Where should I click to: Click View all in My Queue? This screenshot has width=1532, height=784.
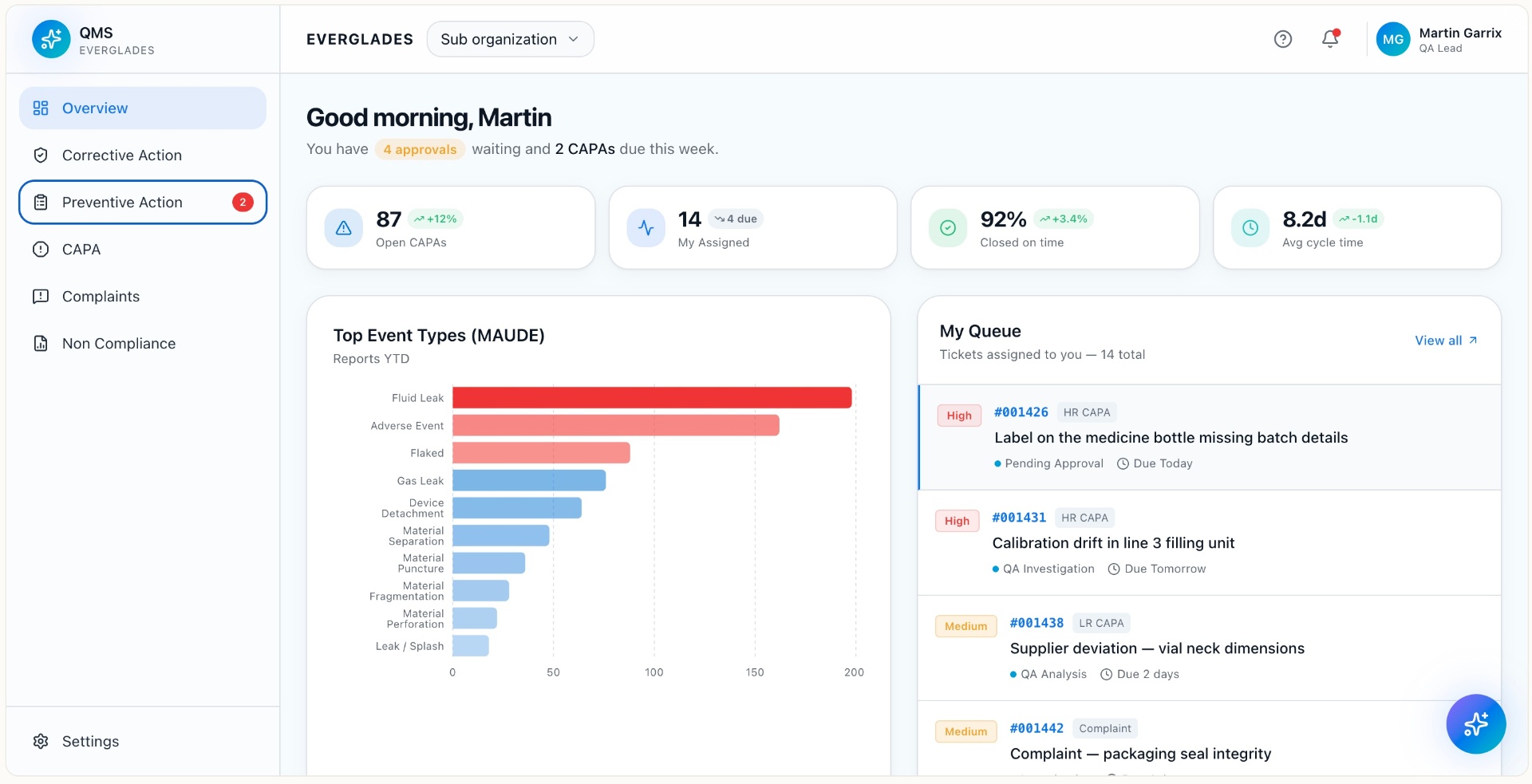[1446, 340]
